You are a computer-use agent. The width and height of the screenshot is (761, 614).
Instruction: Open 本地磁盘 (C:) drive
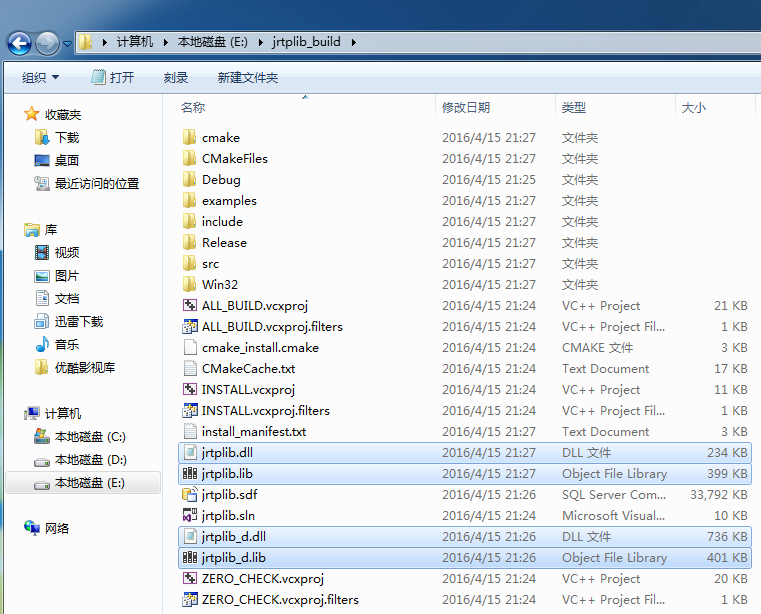pos(80,436)
